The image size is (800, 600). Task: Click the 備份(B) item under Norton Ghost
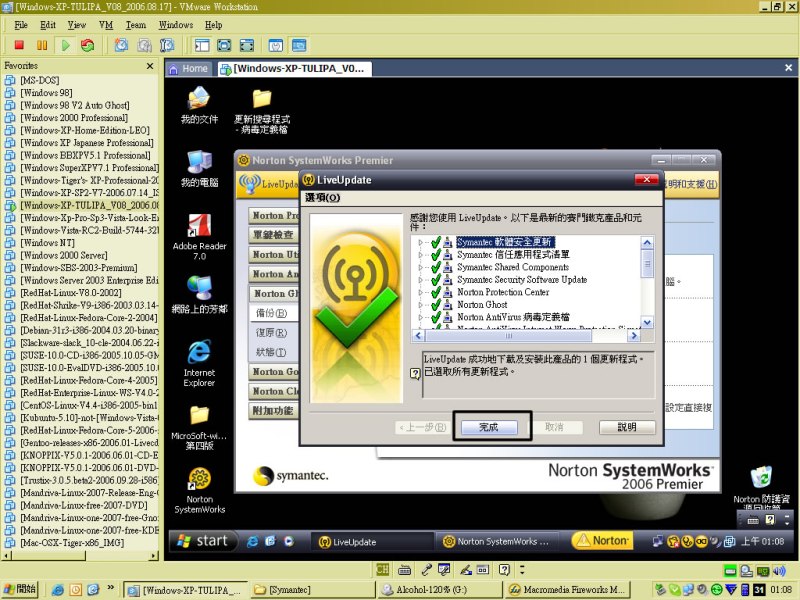point(271,313)
